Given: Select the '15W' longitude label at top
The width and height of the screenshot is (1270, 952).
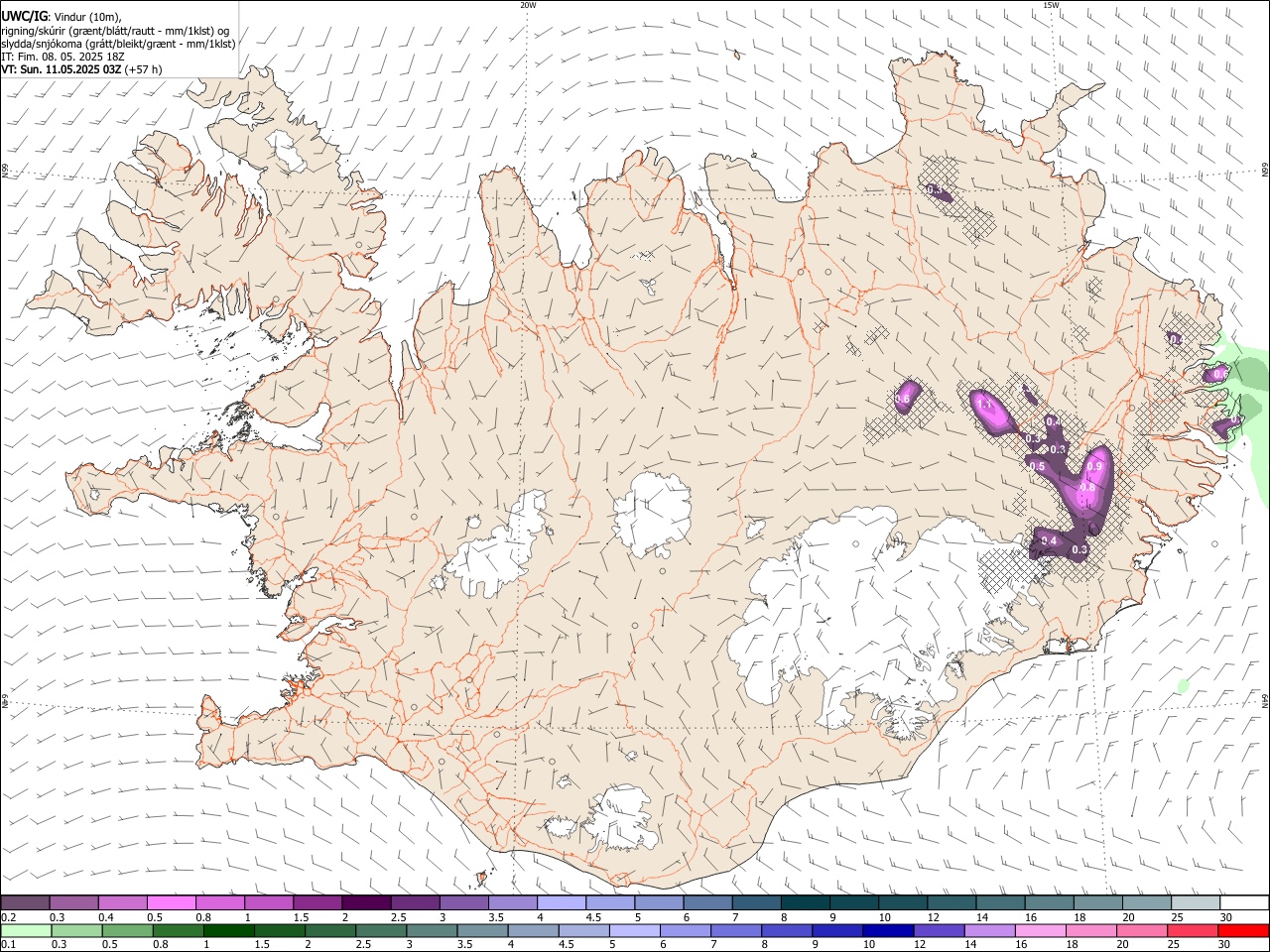Looking at the screenshot, I should pos(1051,5).
